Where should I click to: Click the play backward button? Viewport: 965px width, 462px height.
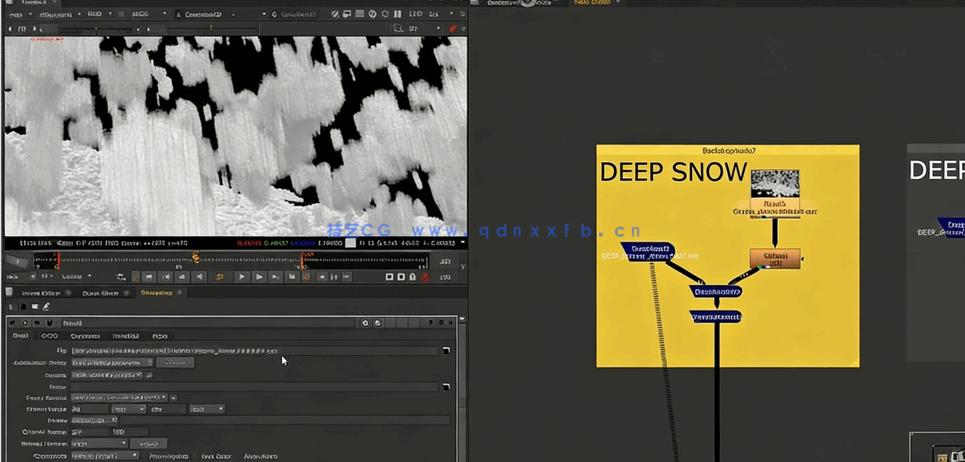(x=199, y=277)
